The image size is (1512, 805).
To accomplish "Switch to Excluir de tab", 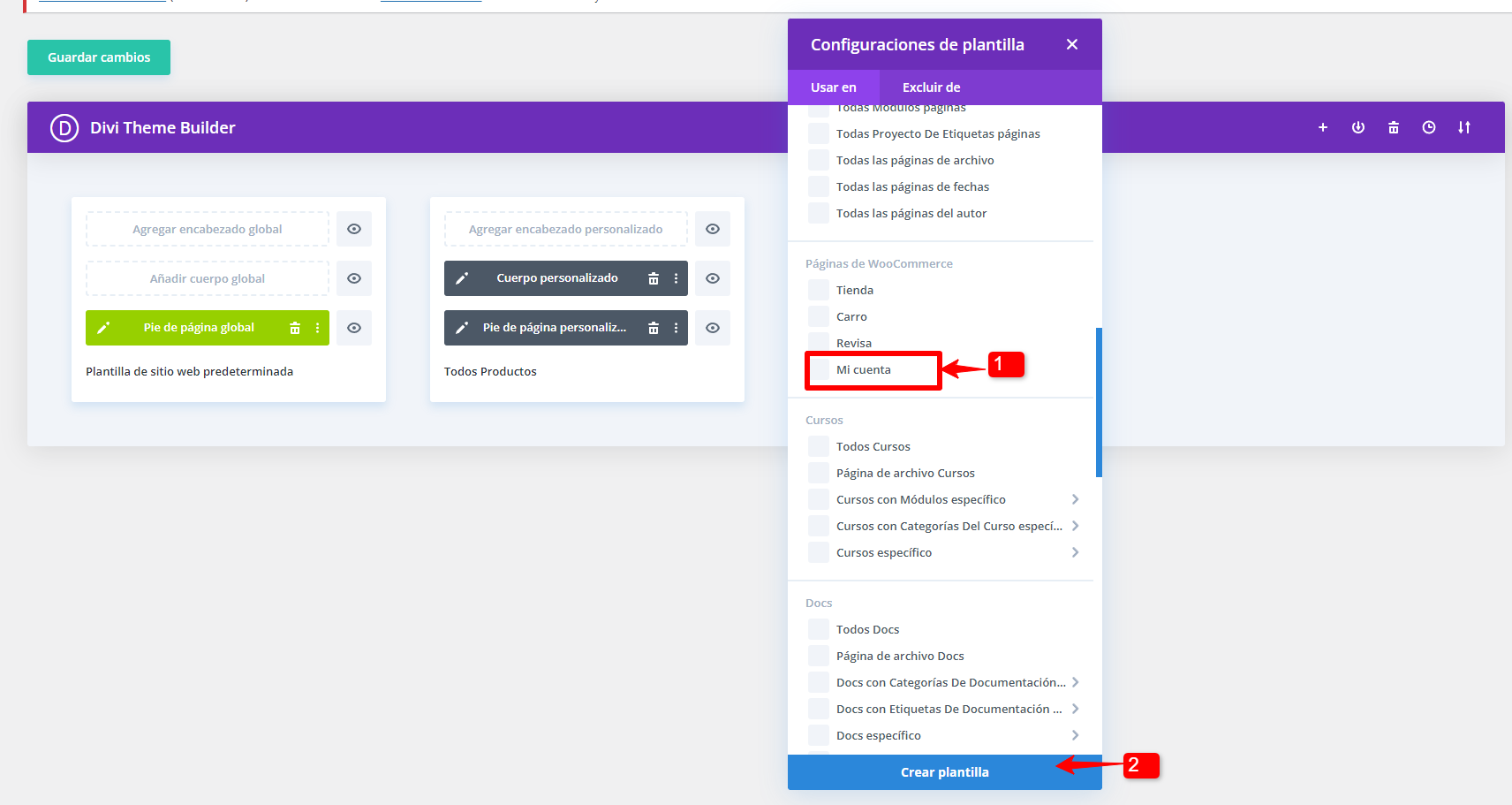I will [x=931, y=87].
